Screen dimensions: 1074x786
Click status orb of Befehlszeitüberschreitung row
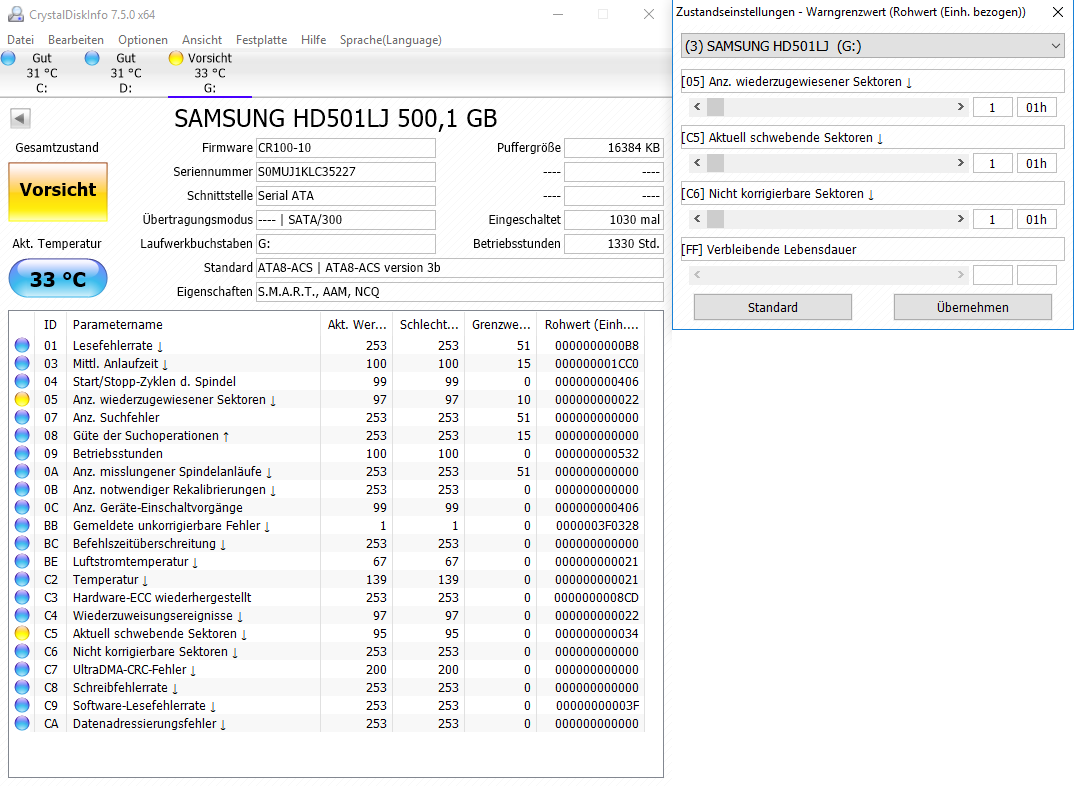point(22,544)
